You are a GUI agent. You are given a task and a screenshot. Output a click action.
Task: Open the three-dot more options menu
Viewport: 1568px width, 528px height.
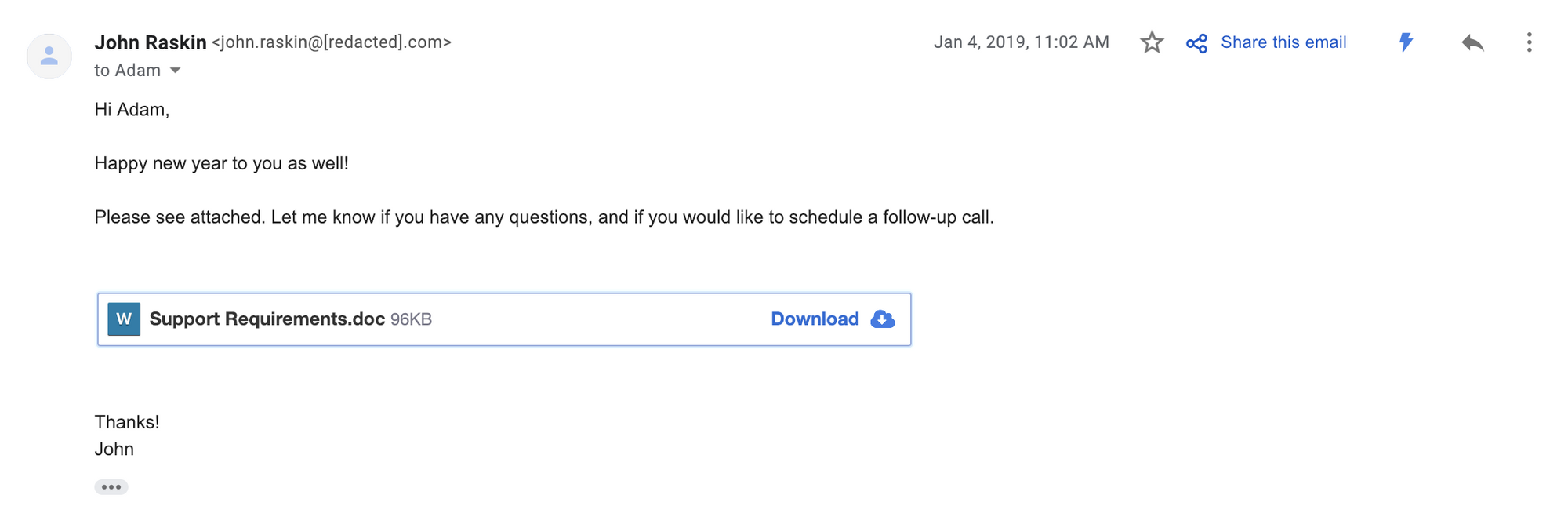coord(1529,42)
